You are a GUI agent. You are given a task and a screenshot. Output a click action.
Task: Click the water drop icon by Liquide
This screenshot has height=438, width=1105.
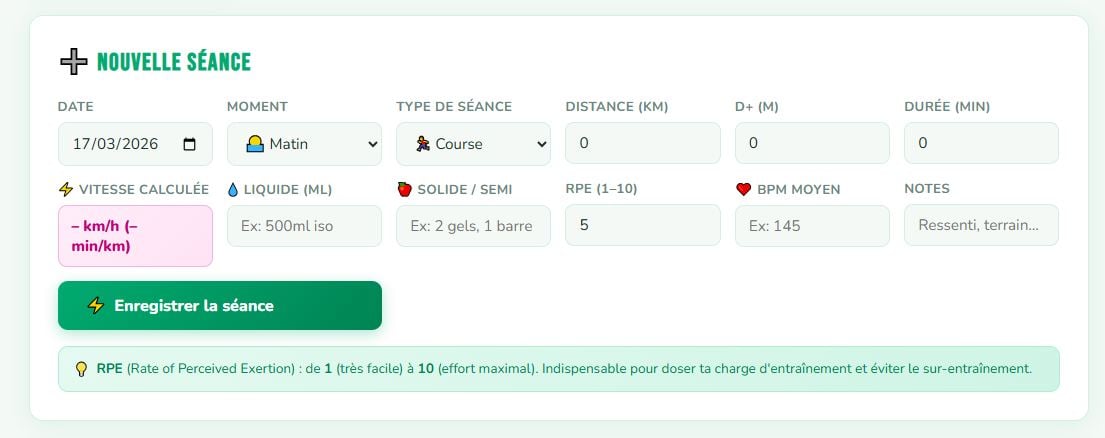233,189
